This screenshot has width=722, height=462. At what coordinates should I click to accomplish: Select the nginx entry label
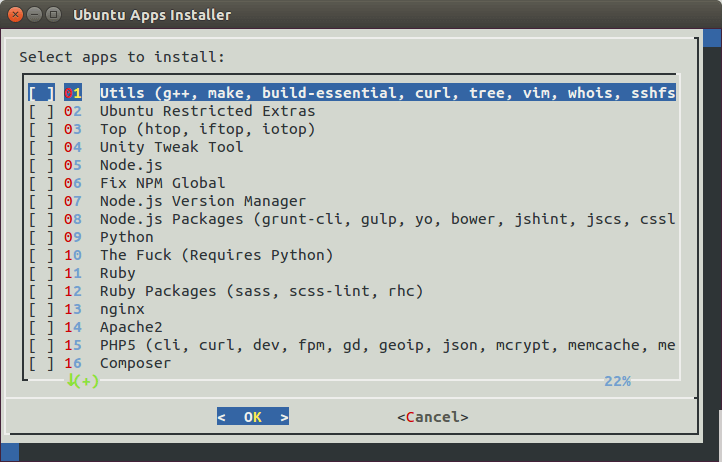122,309
